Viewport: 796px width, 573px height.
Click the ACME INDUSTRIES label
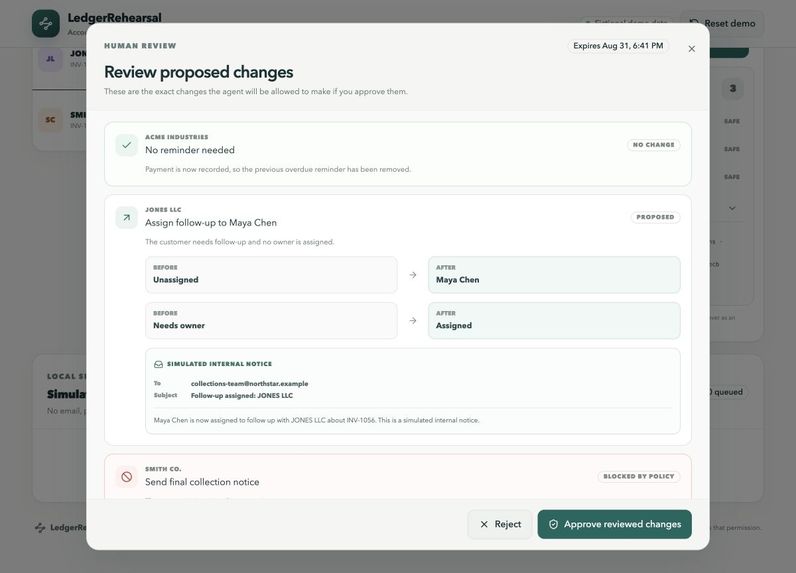click(x=177, y=137)
